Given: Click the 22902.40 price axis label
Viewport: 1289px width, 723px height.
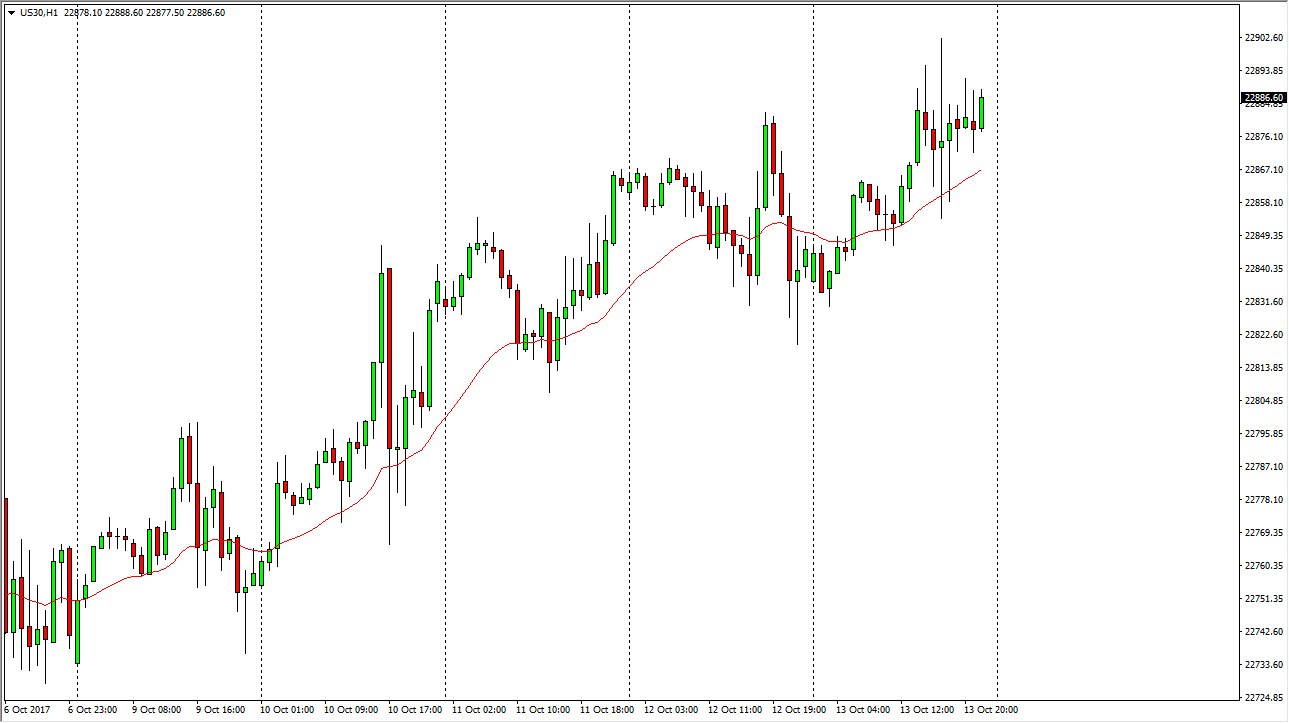Looking at the screenshot, I should pos(1263,38).
